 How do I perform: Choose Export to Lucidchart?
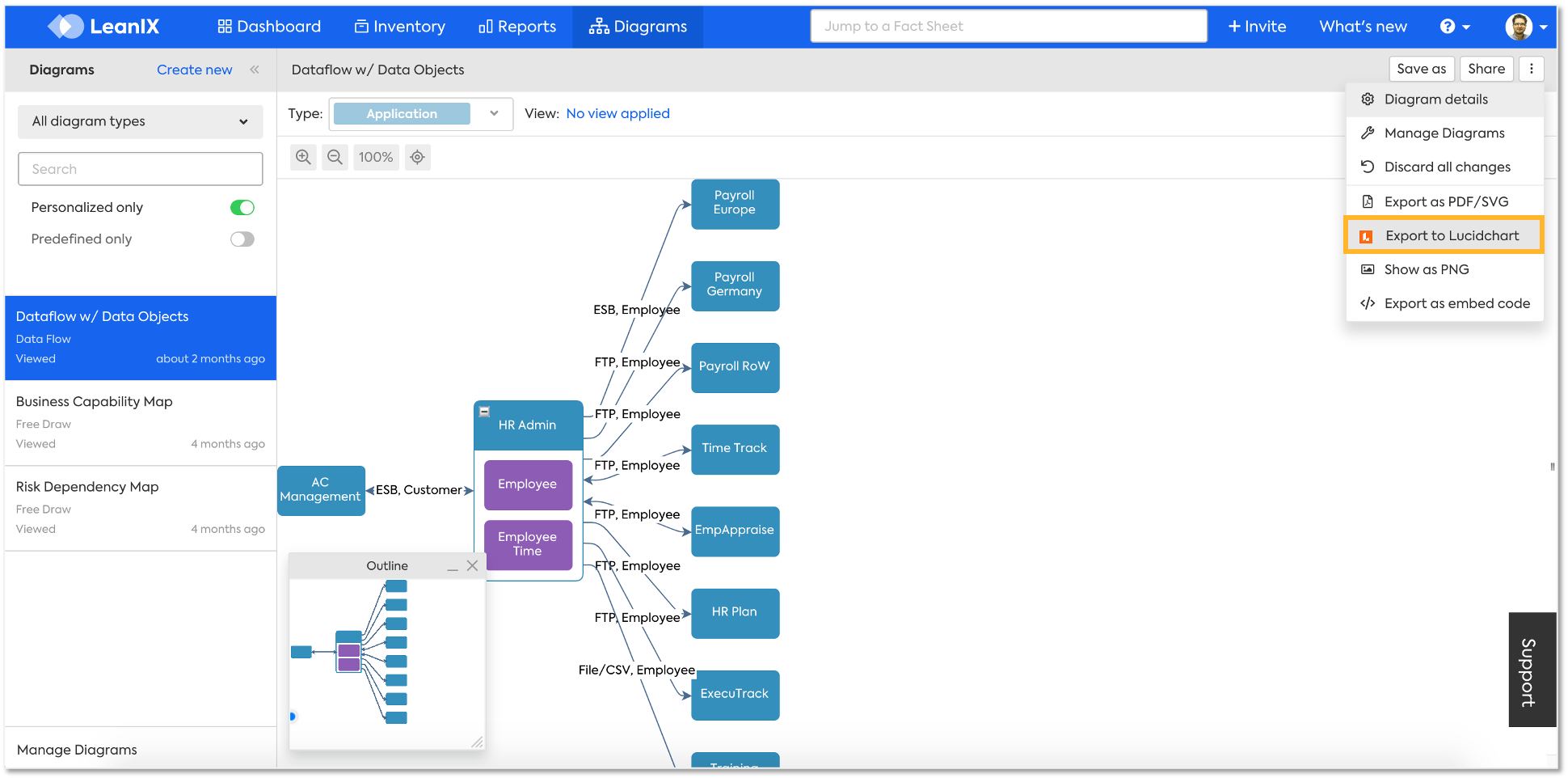1445,235
